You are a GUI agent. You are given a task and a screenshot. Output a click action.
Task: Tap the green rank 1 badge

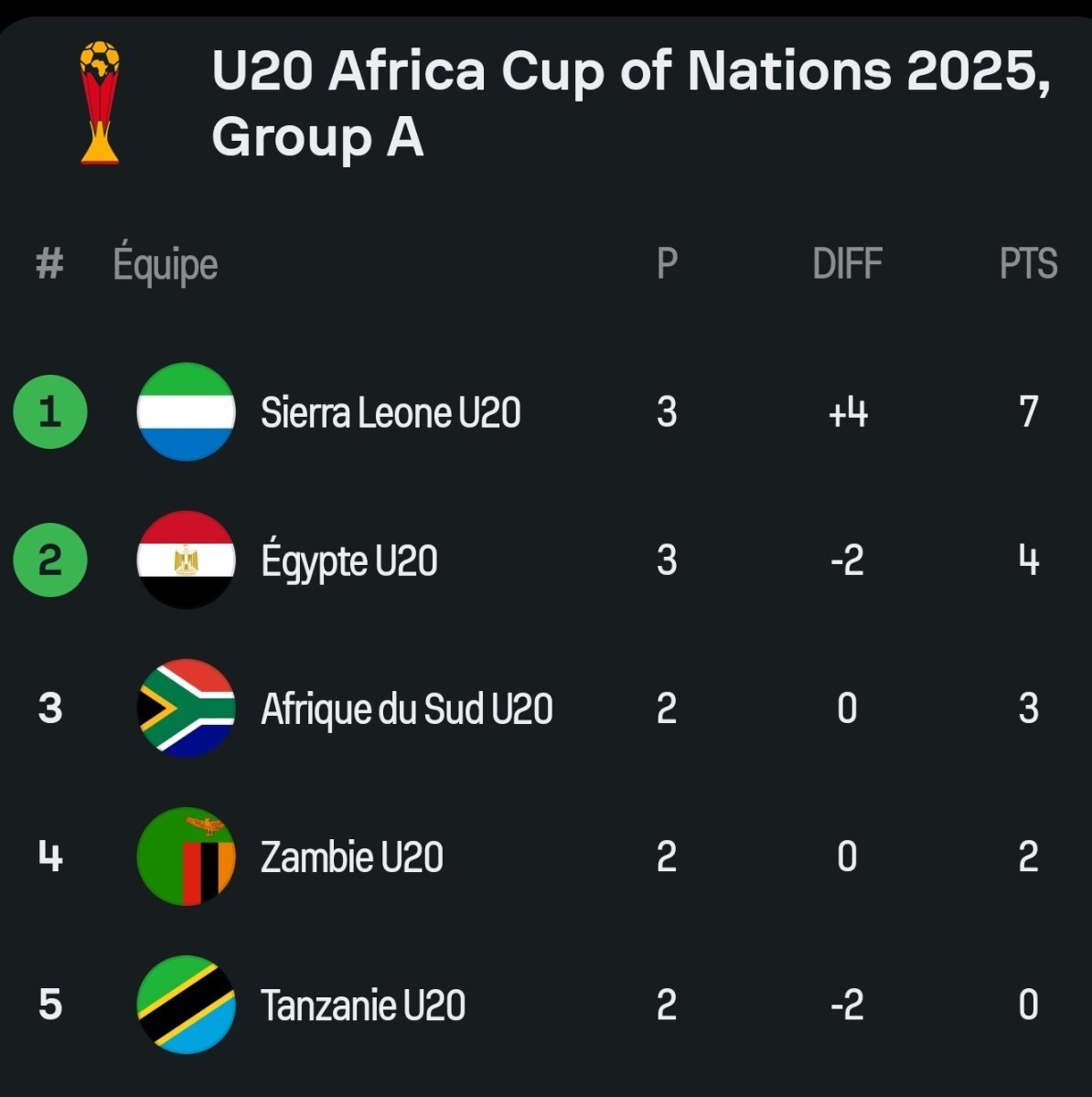(50, 411)
